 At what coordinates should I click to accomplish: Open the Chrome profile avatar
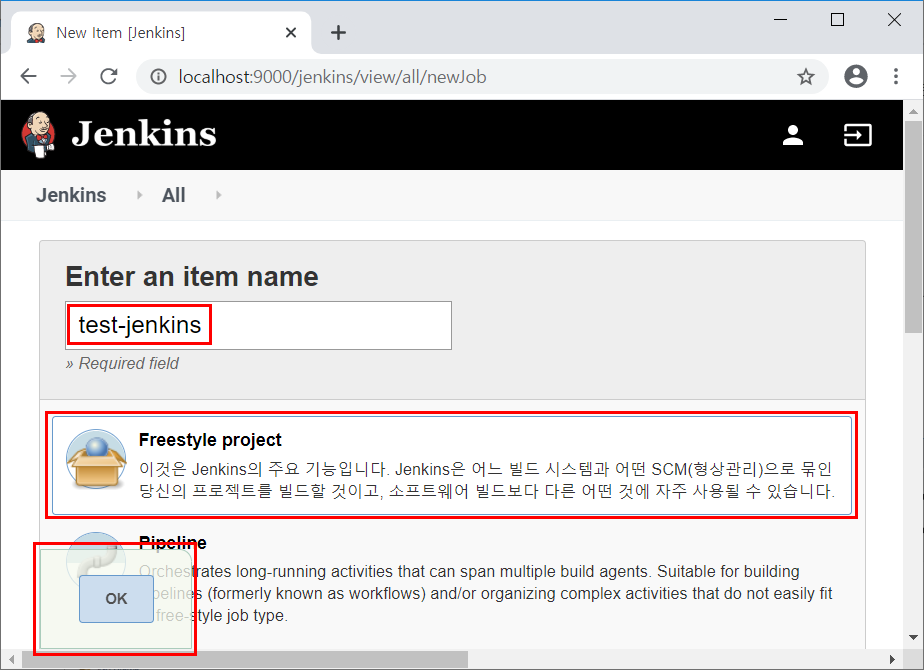coord(856,77)
